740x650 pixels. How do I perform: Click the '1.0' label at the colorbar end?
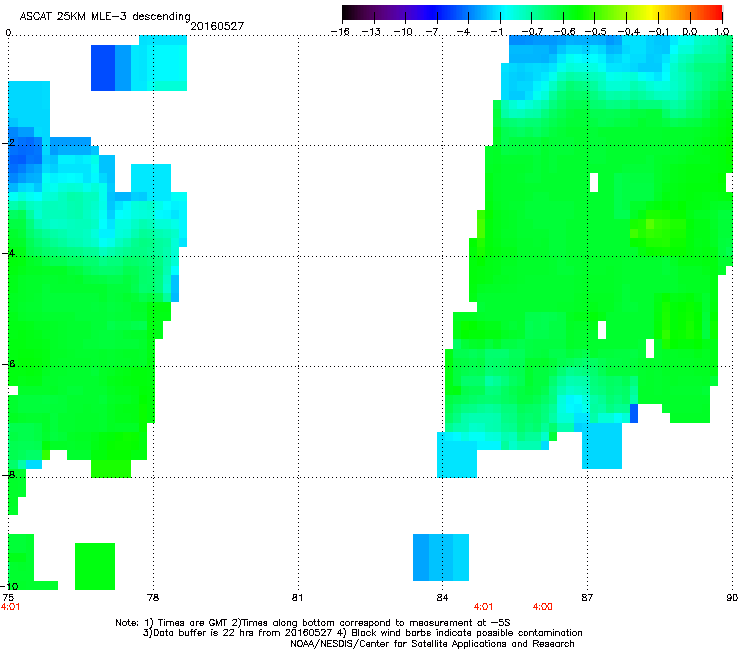[x=722, y=32]
